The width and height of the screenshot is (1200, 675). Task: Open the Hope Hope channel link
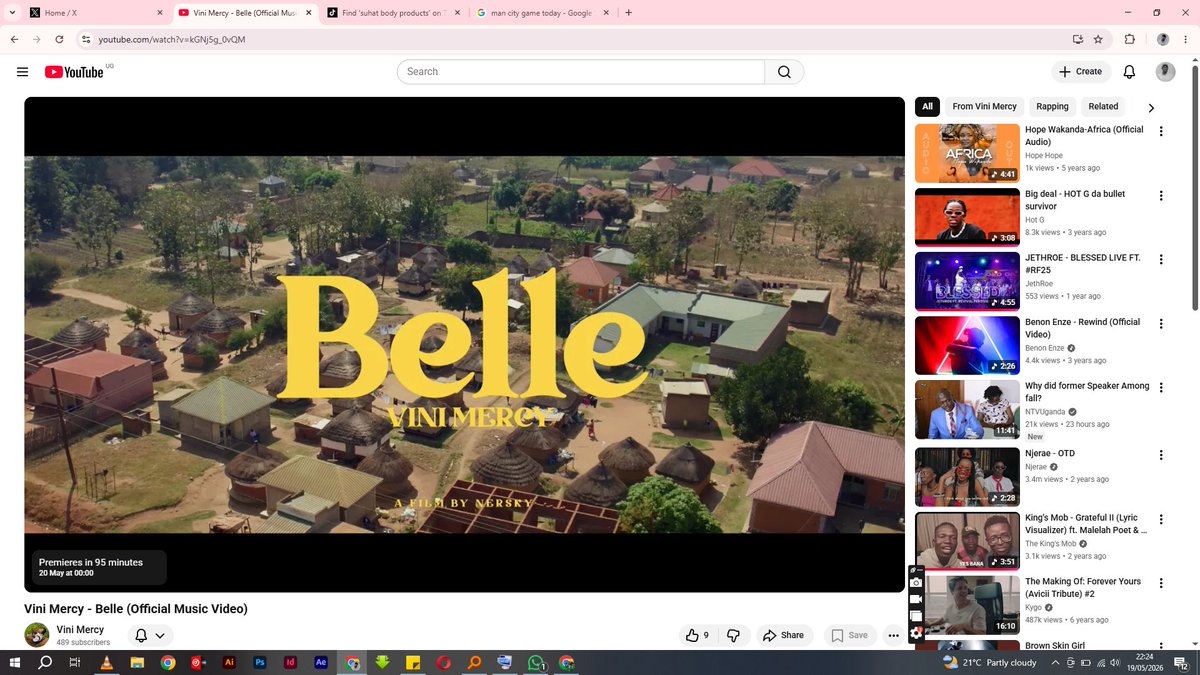[1044, 156]
